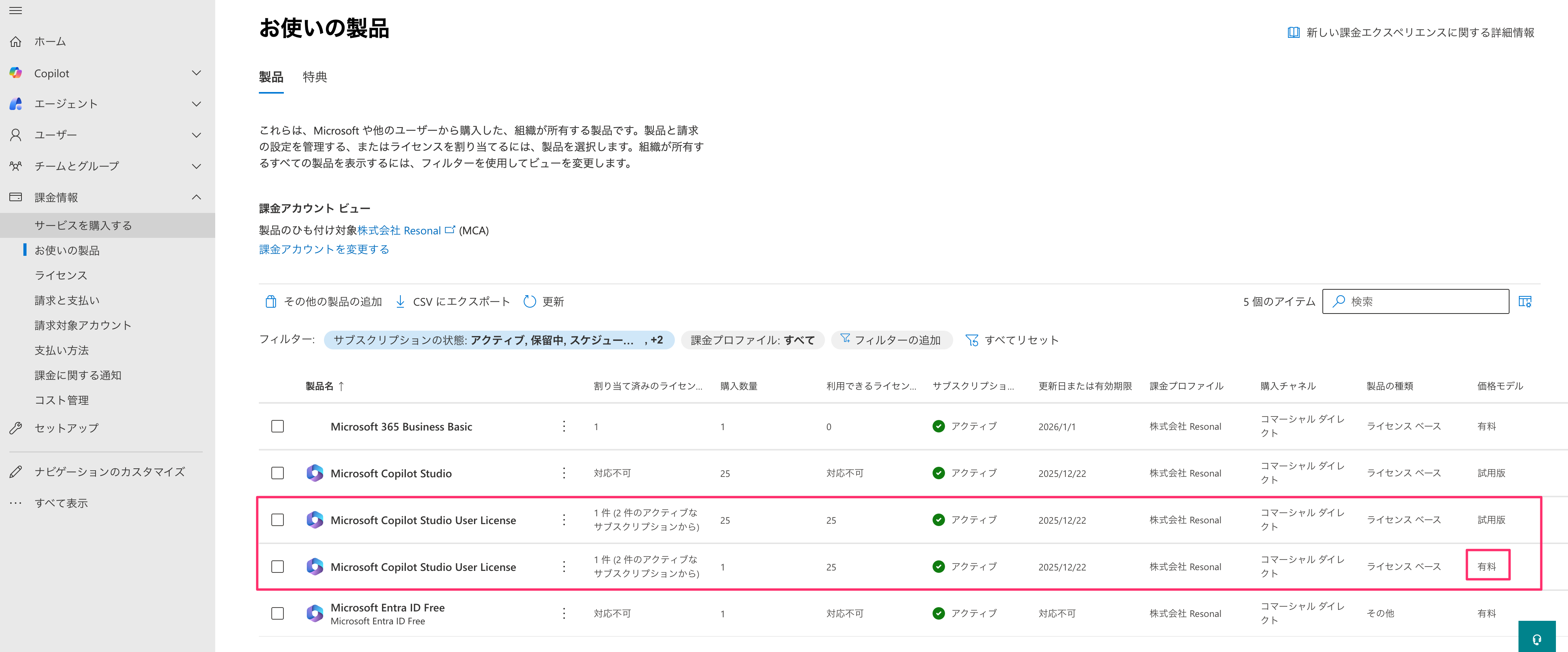Image resolution: width=1568 pixels, height=652 pixels.
Task: Click the column options icon beside search
Action: [x=1525, y=301]
